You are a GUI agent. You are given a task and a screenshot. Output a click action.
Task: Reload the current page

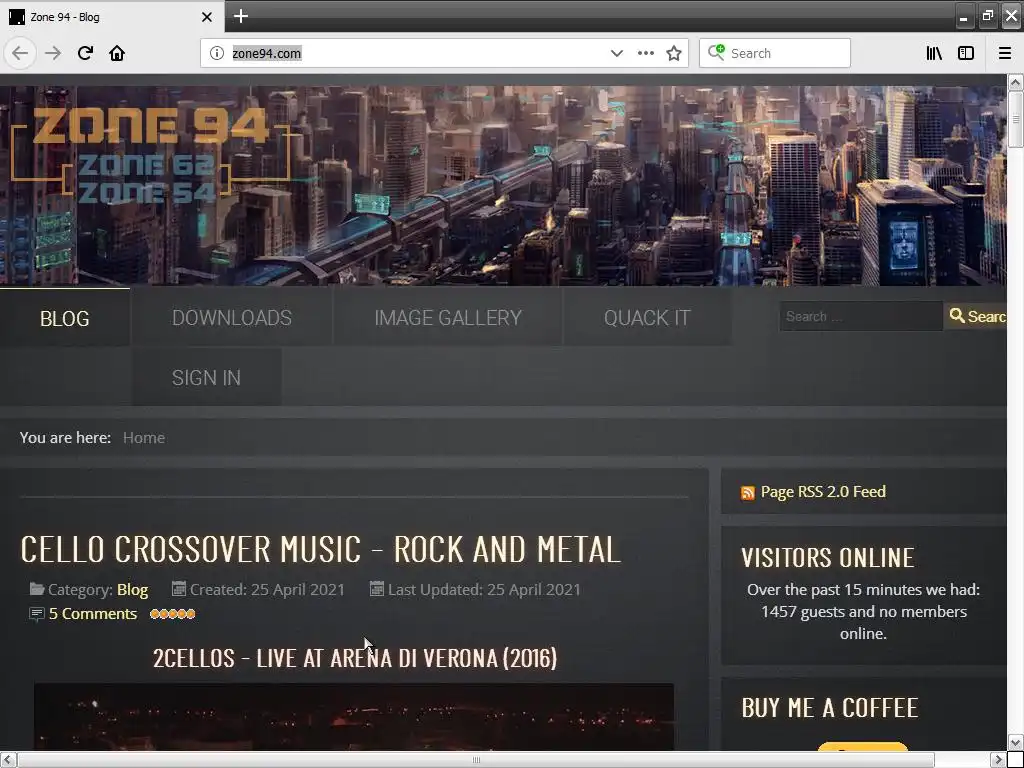coord(85,54)
